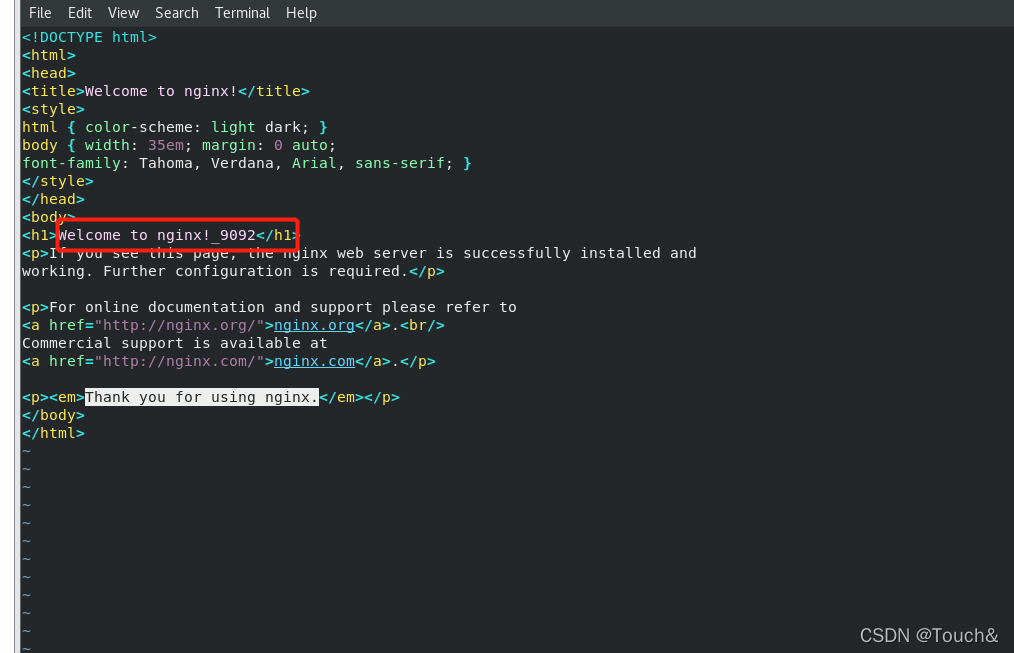Click the href "http://nginx.org/" attribute

coord(157,325)
